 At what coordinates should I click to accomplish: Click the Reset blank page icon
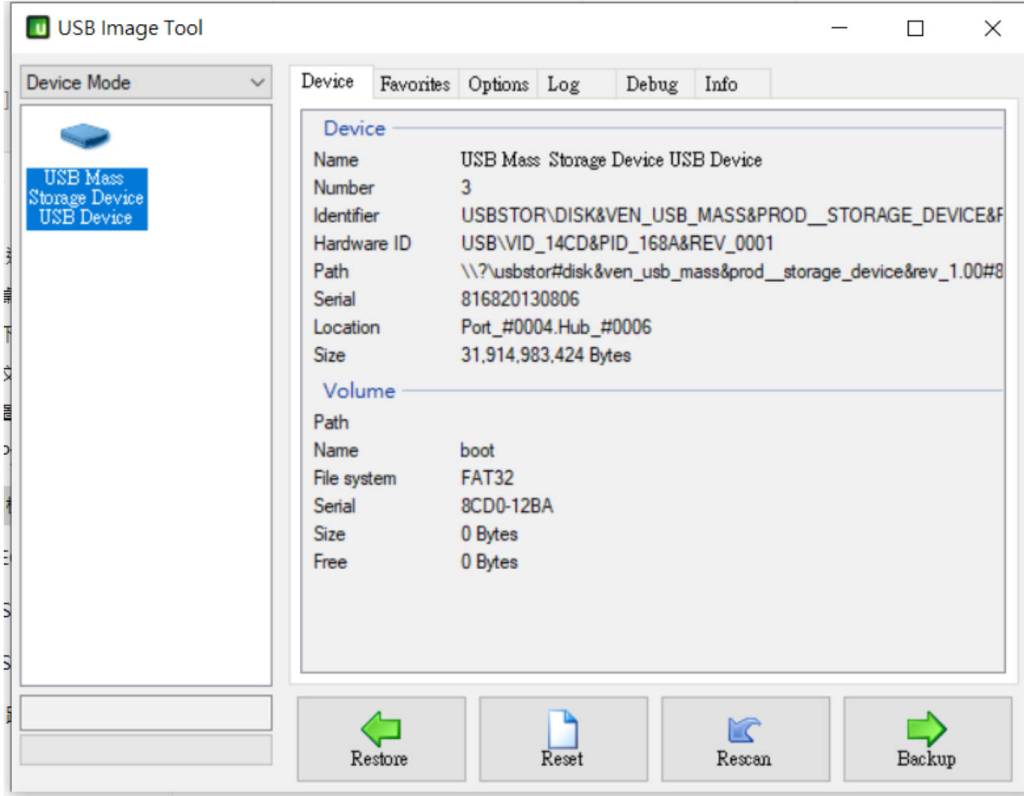pyautogui.click(x=562, y=729)
